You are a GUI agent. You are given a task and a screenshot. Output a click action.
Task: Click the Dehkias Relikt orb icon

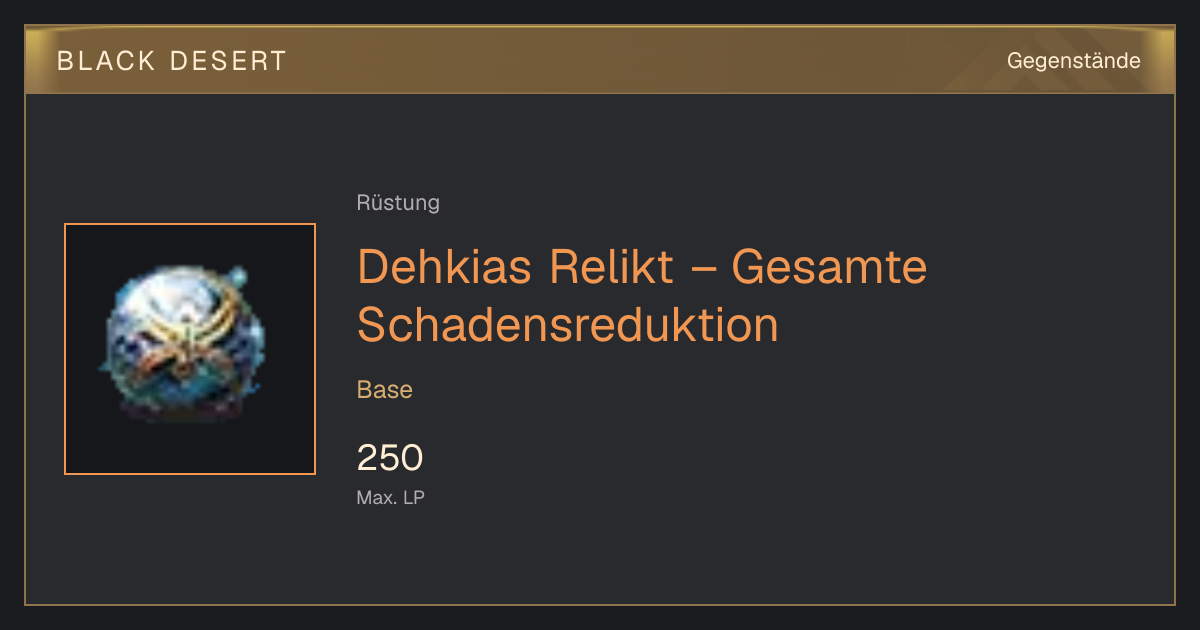tap(185, 341)
